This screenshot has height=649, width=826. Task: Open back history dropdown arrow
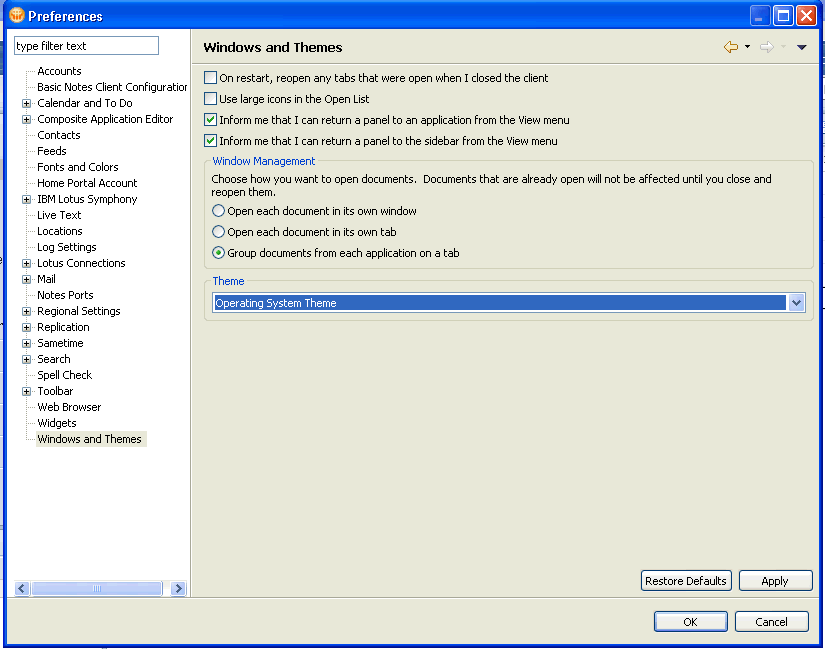point(747,47)
